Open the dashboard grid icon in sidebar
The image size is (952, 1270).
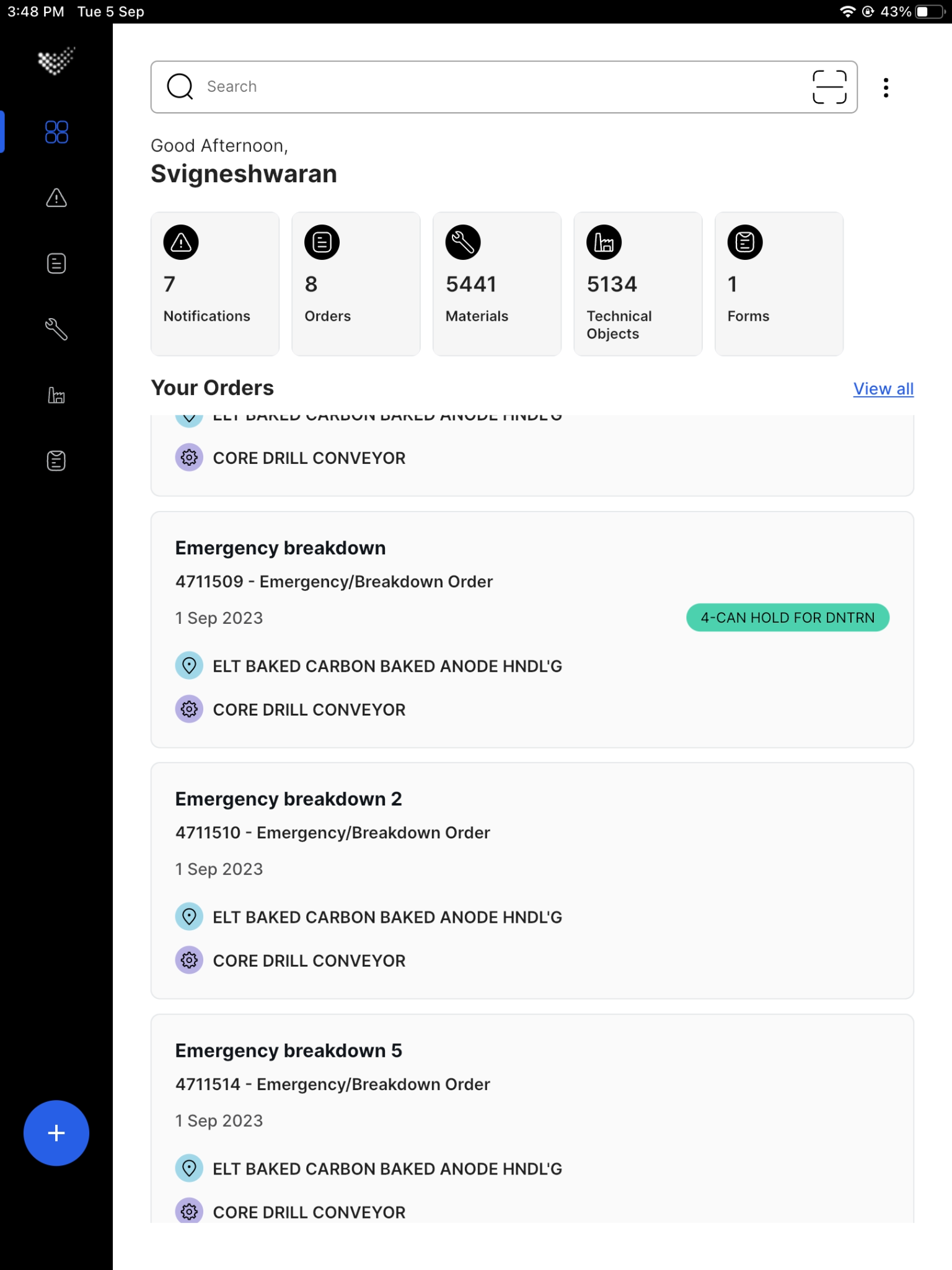click(56, 131)
